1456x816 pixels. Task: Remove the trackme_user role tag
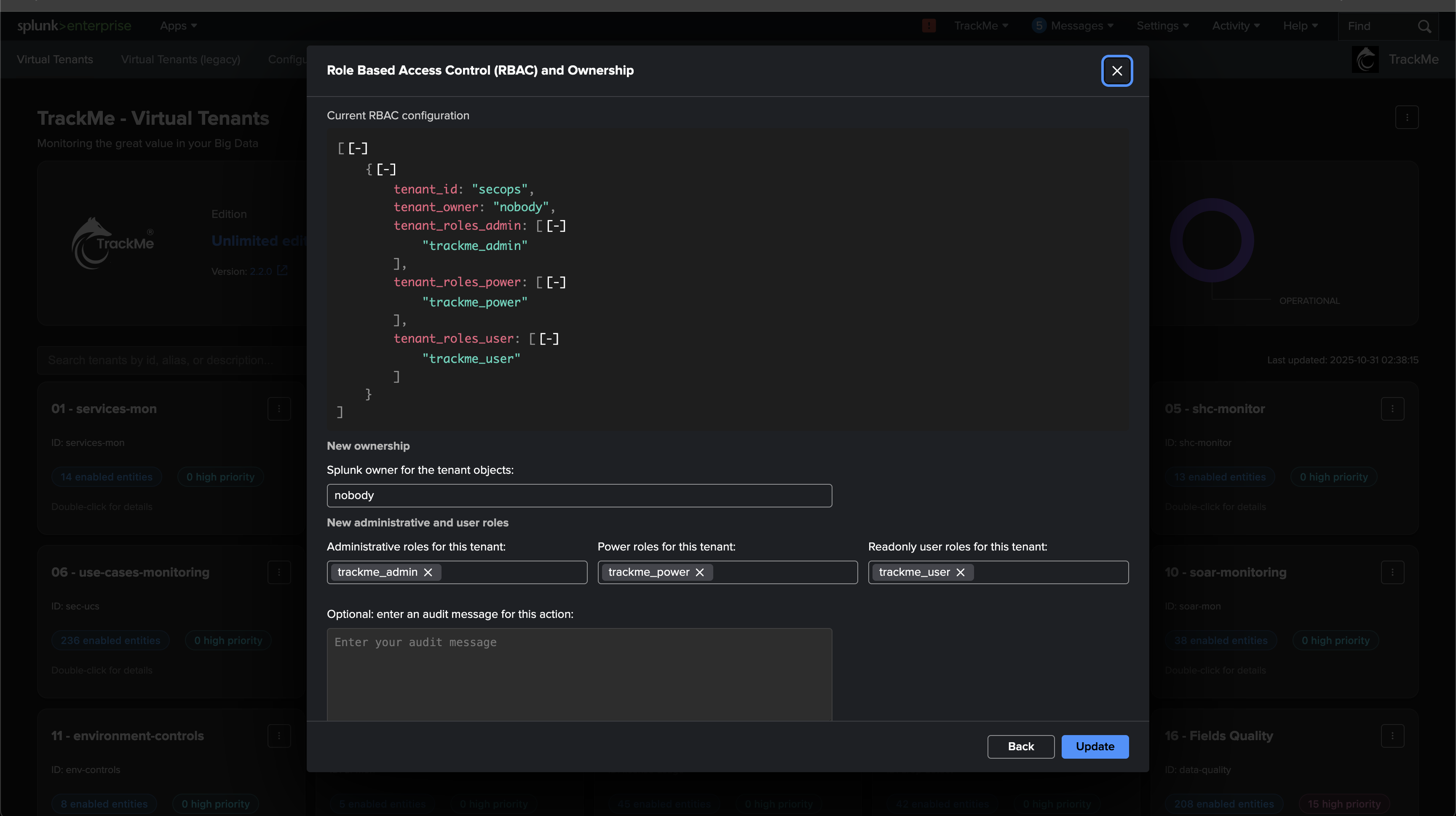[960, 572]
